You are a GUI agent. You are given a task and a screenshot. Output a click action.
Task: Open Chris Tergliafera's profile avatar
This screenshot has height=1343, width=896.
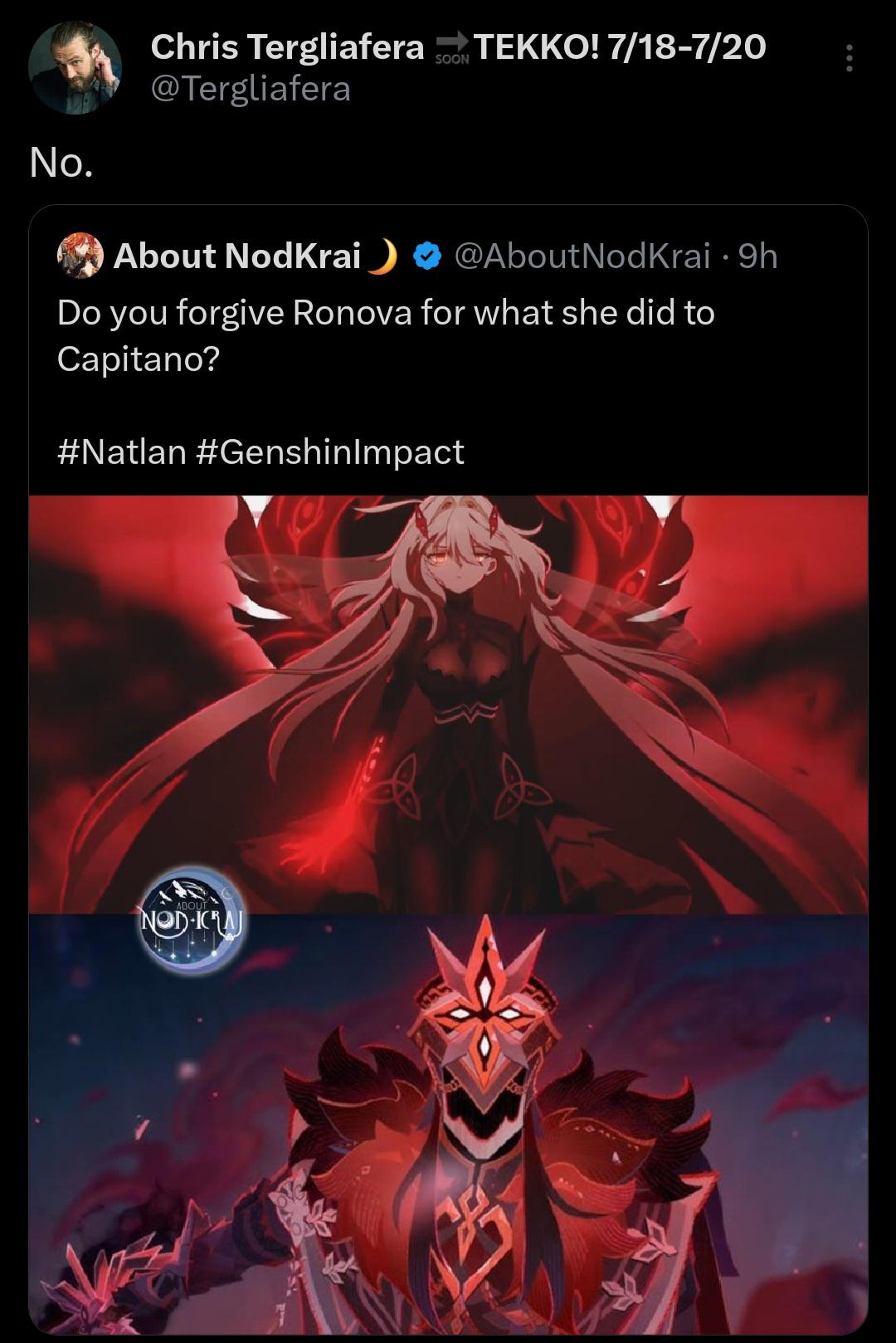point(75,68)
